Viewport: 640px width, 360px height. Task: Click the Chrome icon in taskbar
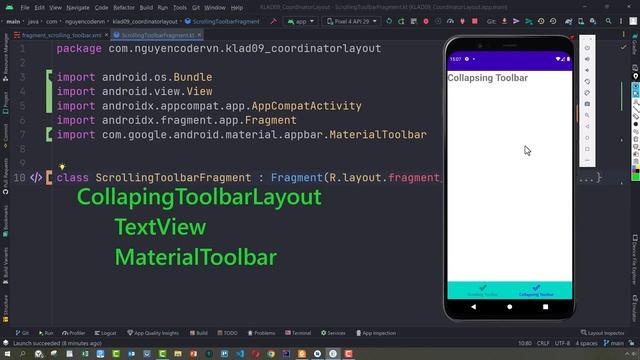click(271, 353)
